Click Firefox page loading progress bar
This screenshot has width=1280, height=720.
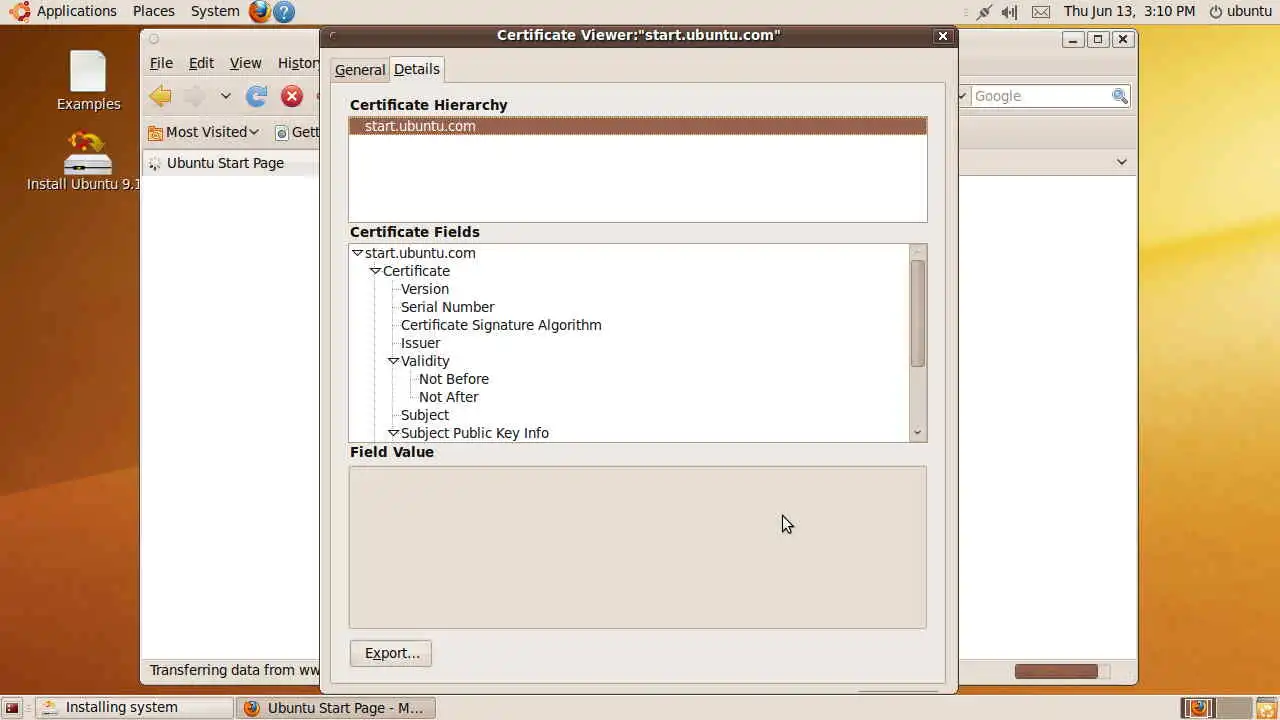point(1062,671)
